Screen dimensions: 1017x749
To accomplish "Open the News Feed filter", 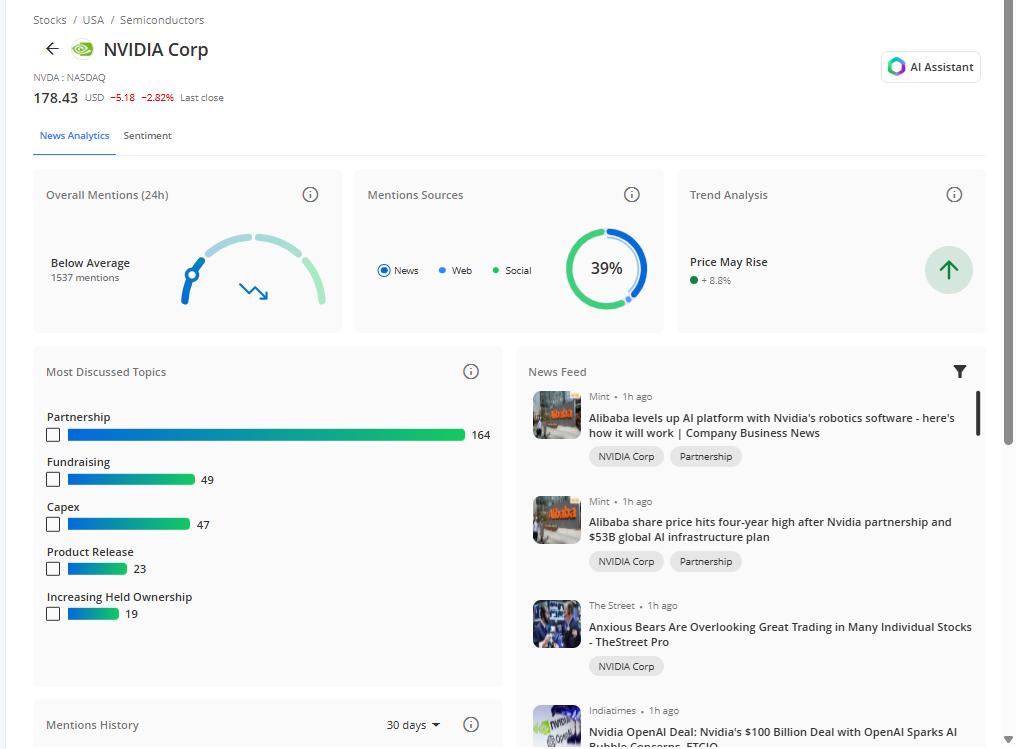I will tap(960, 372).
